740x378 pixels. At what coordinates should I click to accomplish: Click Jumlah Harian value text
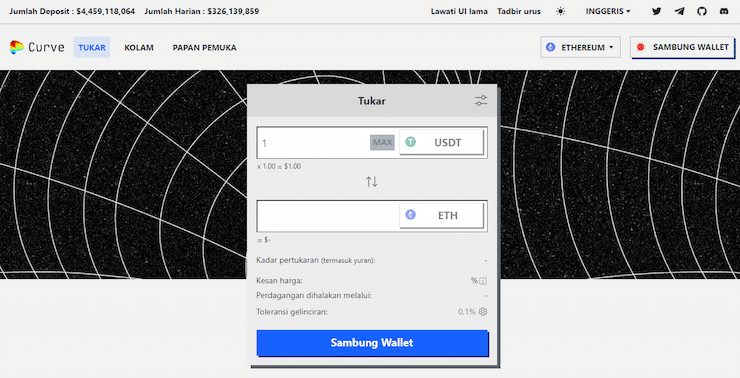233,11
